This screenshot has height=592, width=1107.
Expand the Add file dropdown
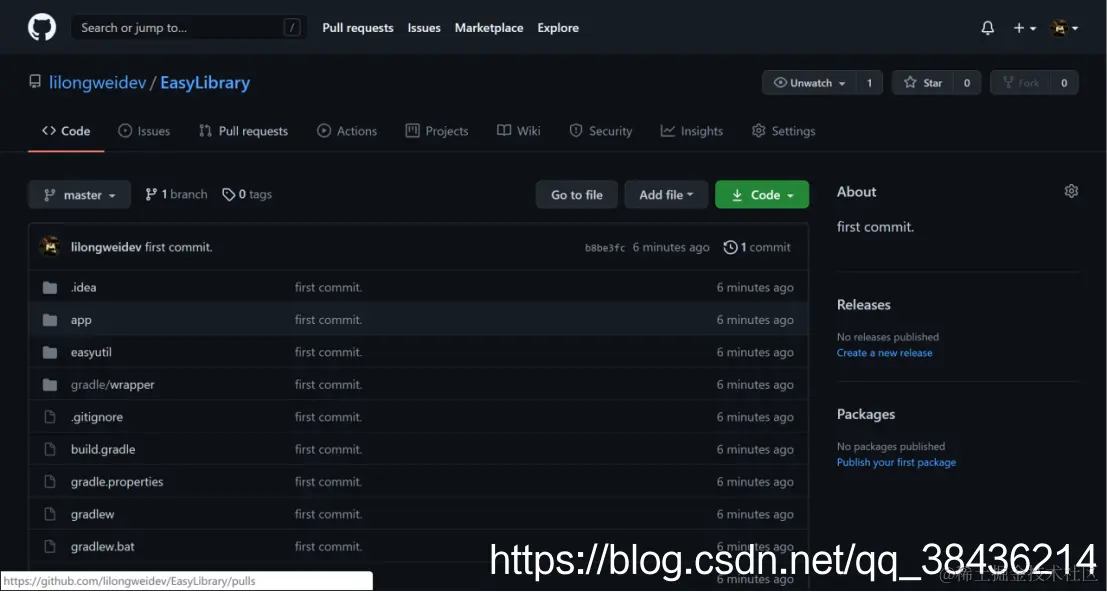(x=666, y=195)
